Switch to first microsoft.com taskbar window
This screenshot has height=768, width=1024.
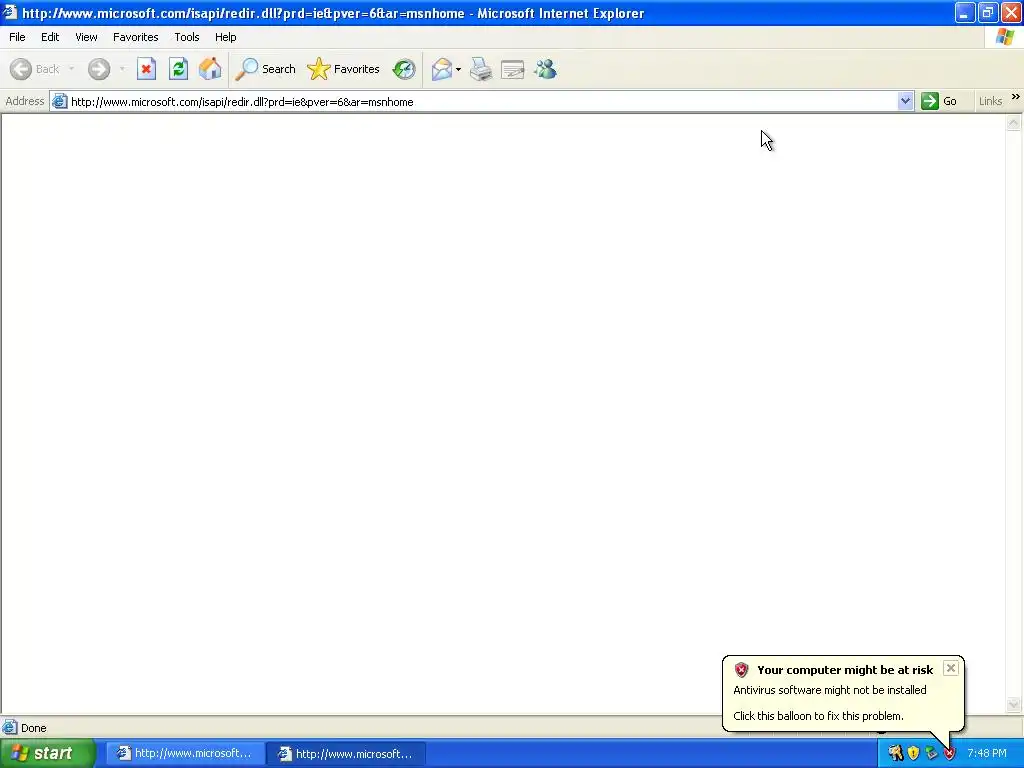(x=185, y=754)
